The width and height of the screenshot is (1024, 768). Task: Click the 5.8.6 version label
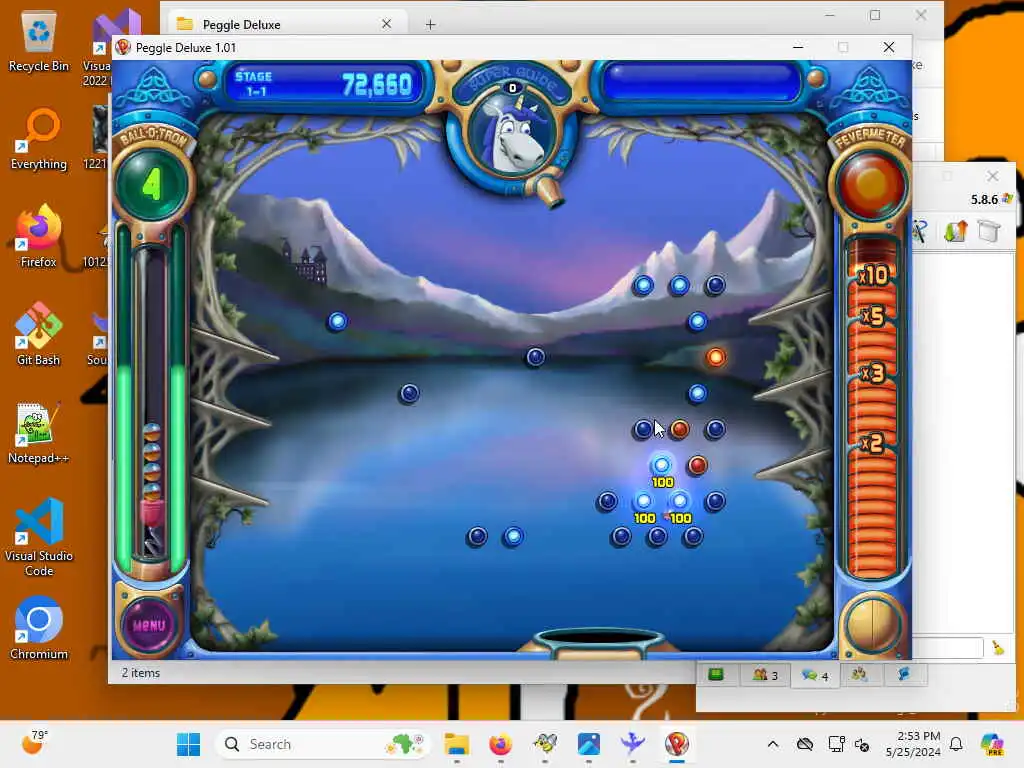tap(984, 199)
